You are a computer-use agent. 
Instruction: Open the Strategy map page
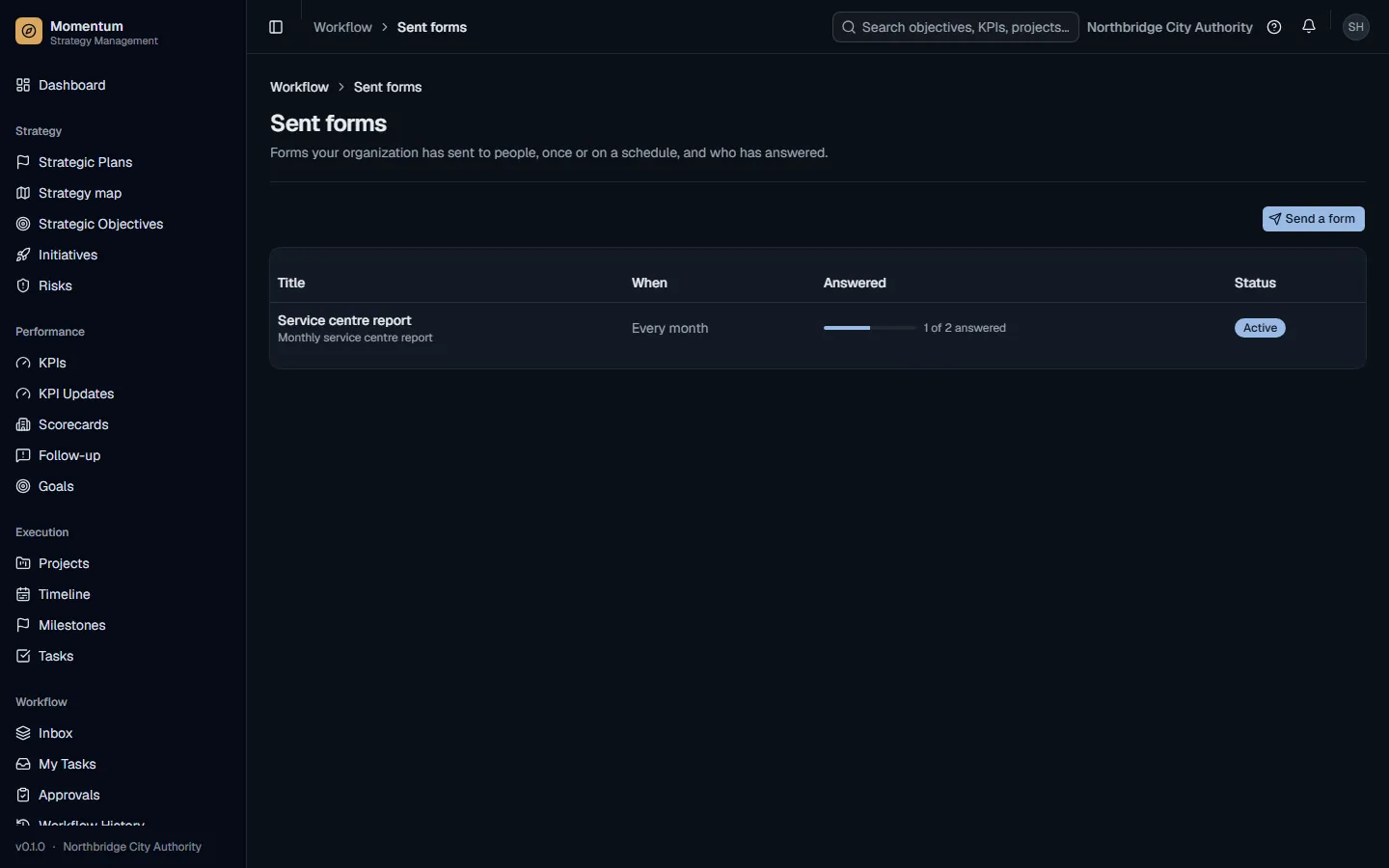(x=123, y=193)
